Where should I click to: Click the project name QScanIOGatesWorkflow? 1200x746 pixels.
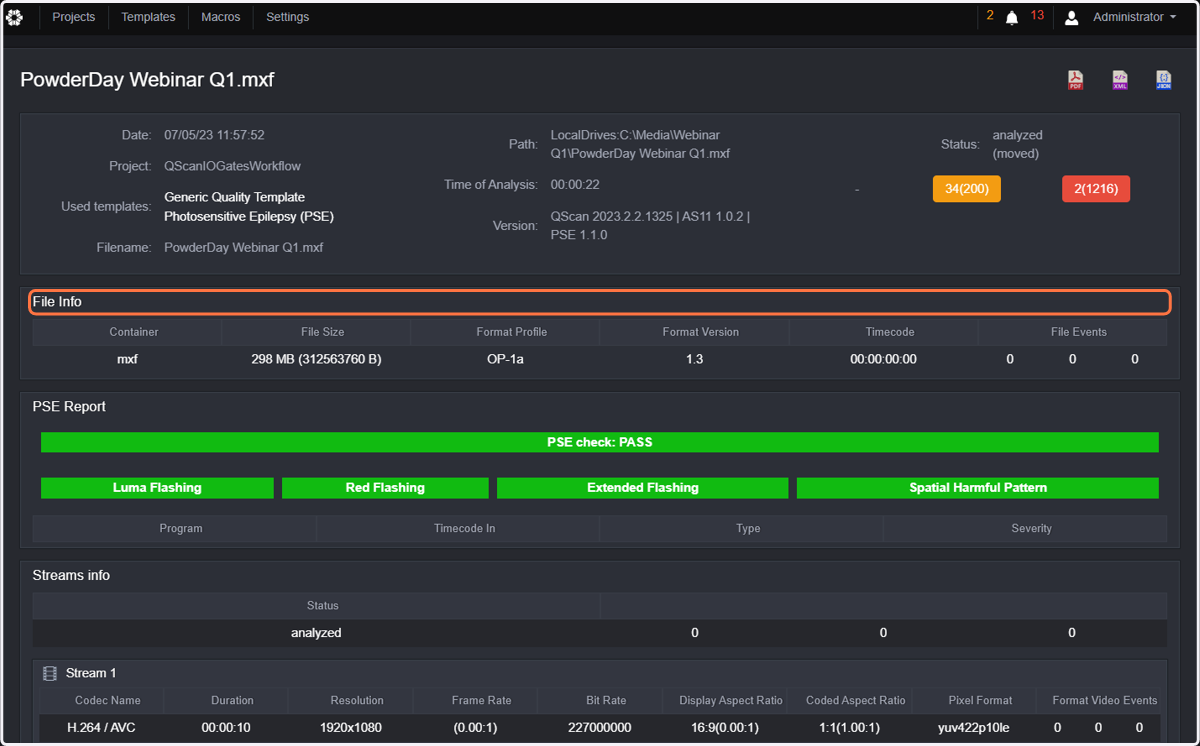pos(232,166)
